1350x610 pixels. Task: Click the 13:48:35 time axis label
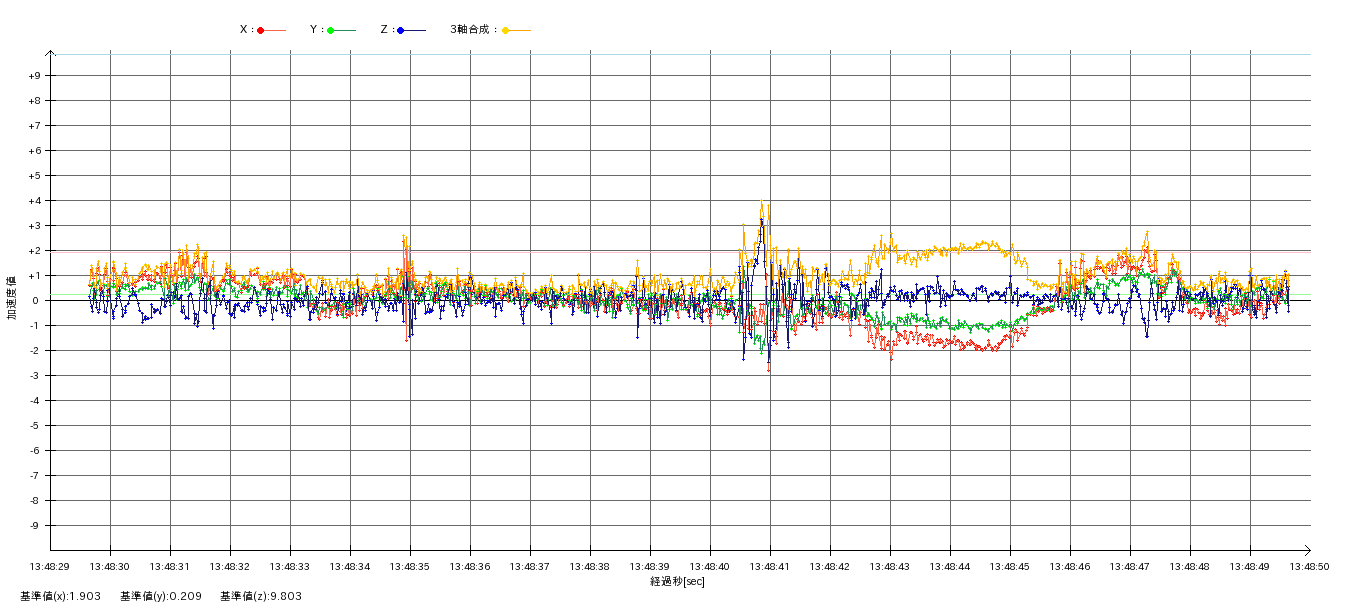(410, 567)
